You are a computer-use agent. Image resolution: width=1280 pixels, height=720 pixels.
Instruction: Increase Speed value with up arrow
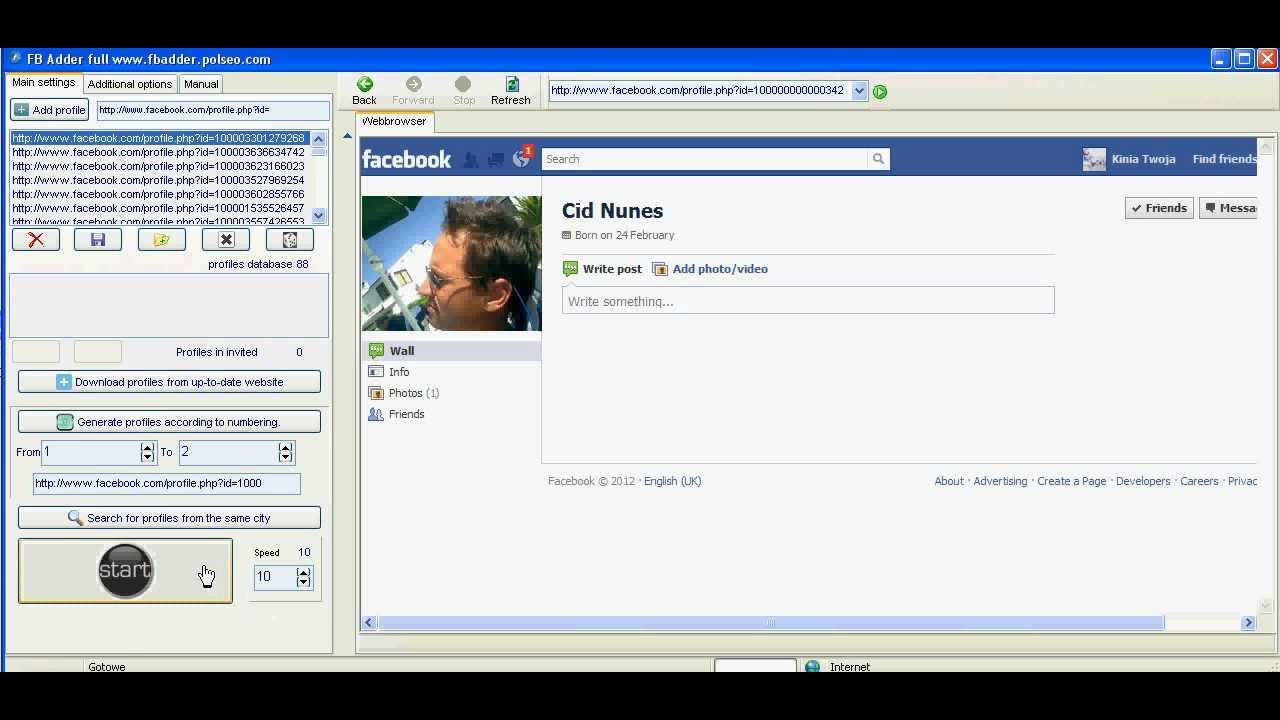click(304, 572)
